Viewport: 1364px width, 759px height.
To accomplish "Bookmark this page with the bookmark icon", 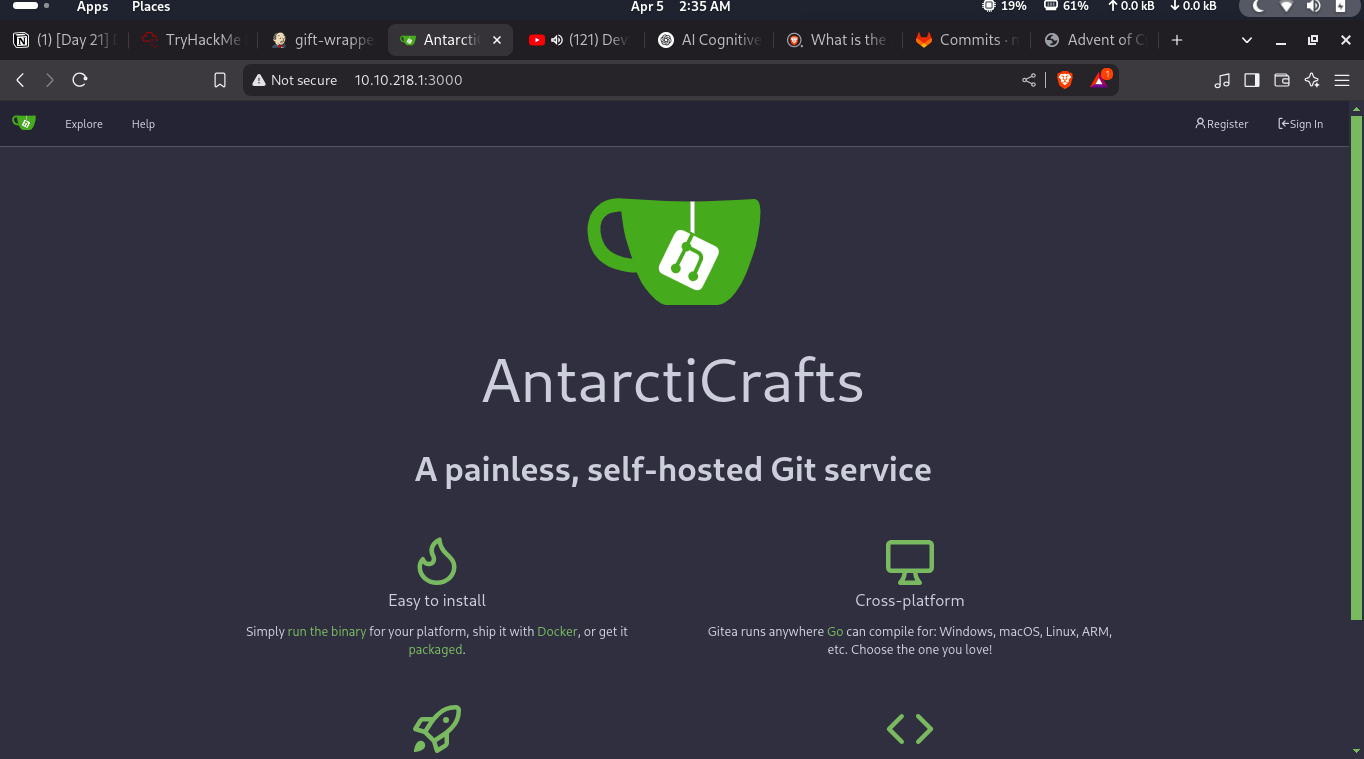I will [x=220, y=80].
